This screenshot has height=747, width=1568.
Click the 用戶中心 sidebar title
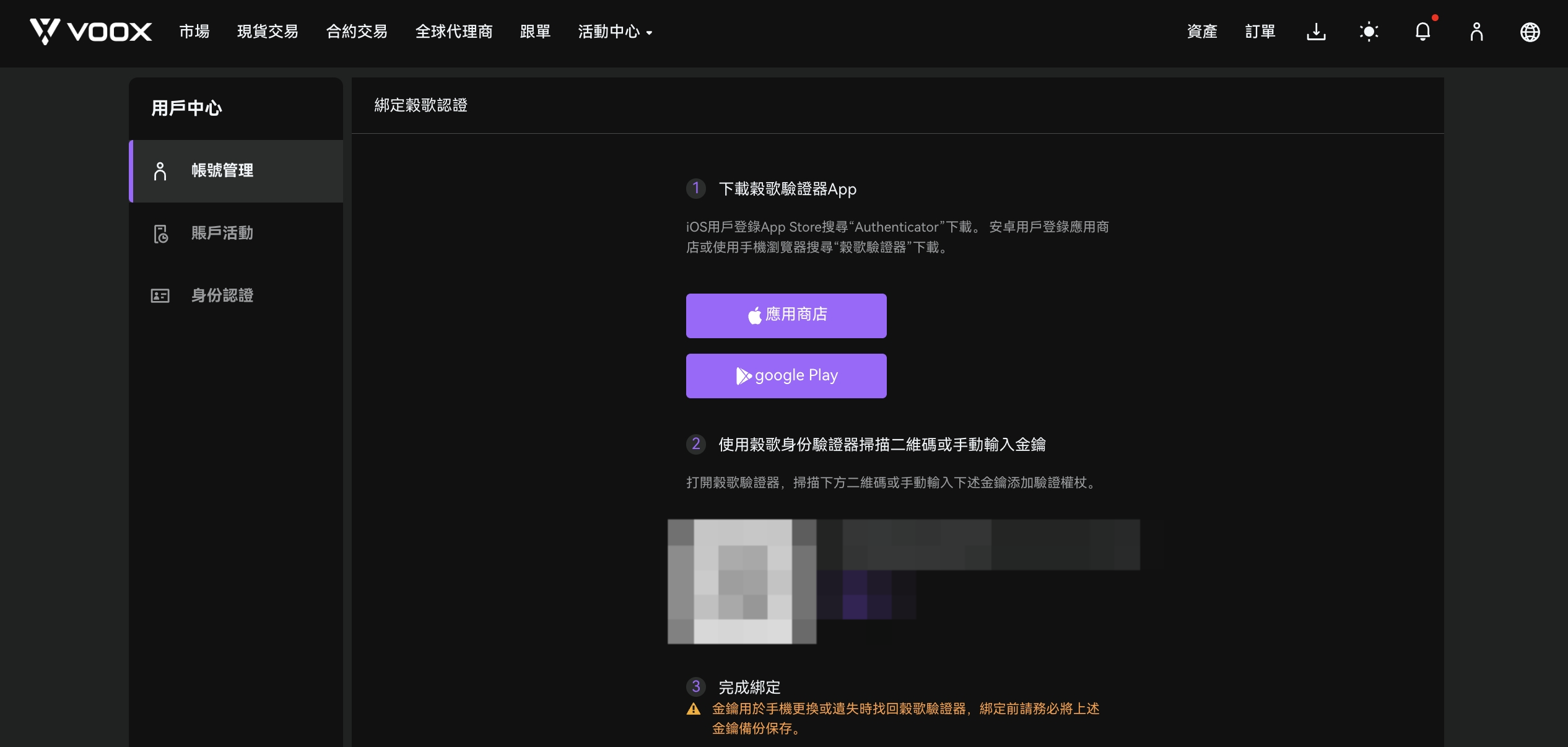point(186,108)
